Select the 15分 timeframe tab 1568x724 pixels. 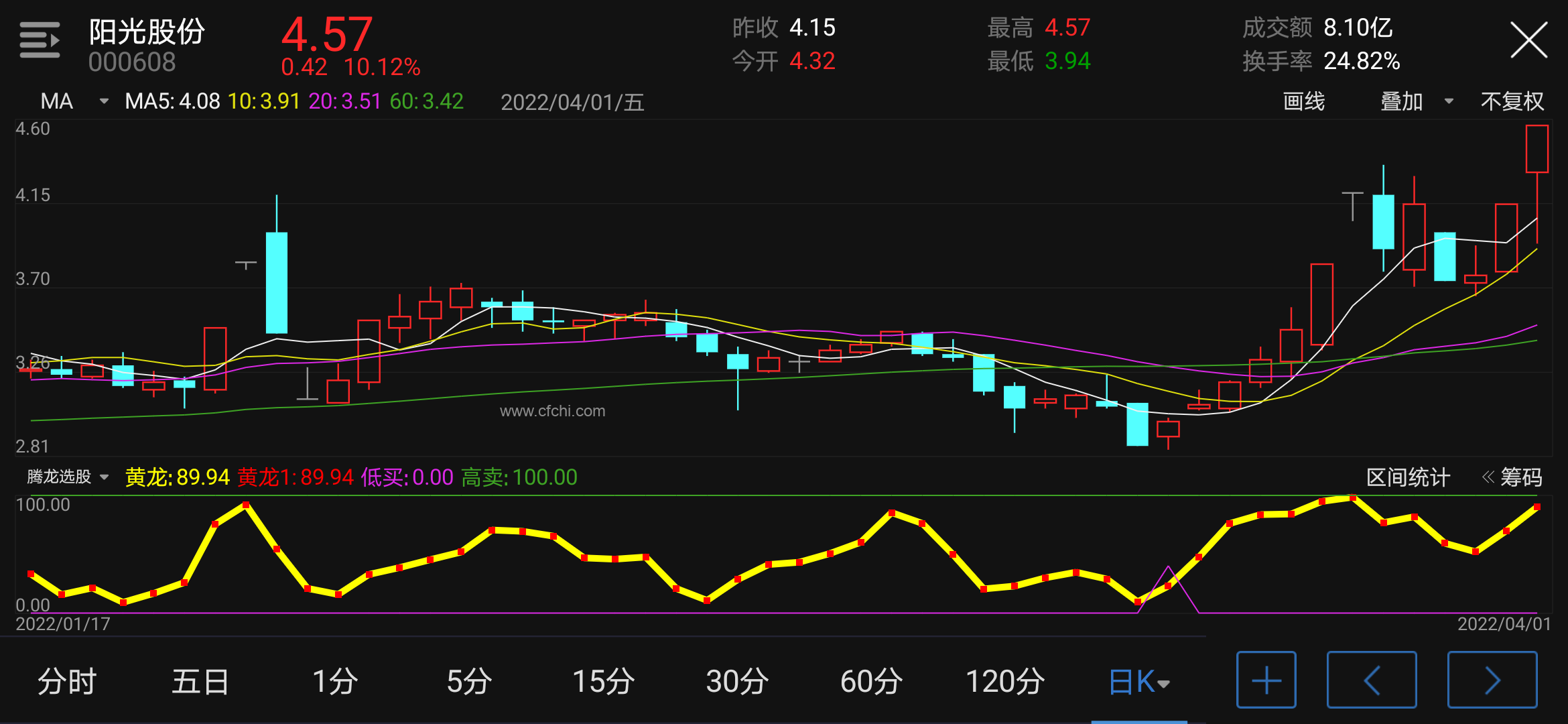pyautogui.click(x=603, y=682)
